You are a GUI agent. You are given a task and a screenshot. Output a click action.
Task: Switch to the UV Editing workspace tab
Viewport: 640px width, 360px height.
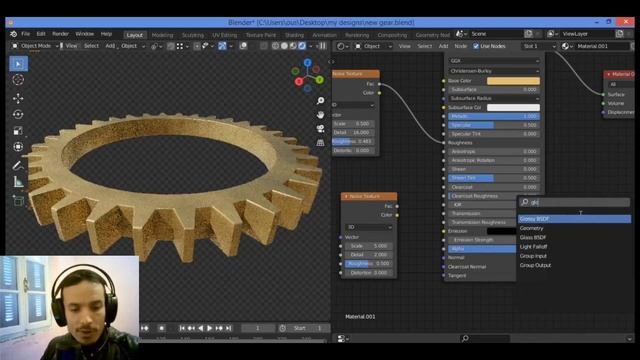pyautogui.click(x=224, y=35)
